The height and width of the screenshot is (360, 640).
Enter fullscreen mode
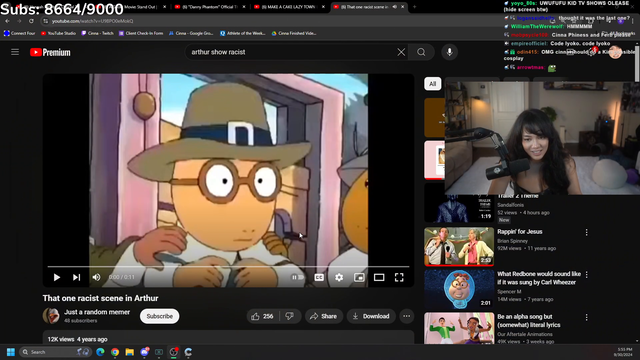click(399, 277)
